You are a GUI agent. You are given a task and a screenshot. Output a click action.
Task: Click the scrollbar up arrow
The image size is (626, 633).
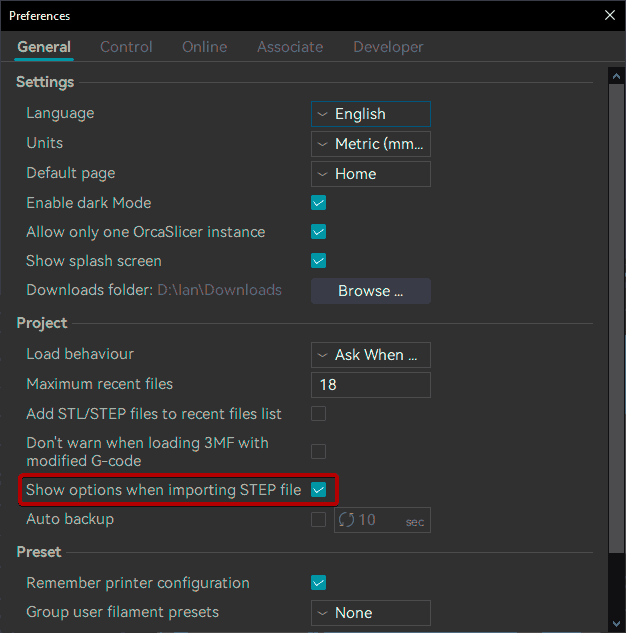[616, 76]
